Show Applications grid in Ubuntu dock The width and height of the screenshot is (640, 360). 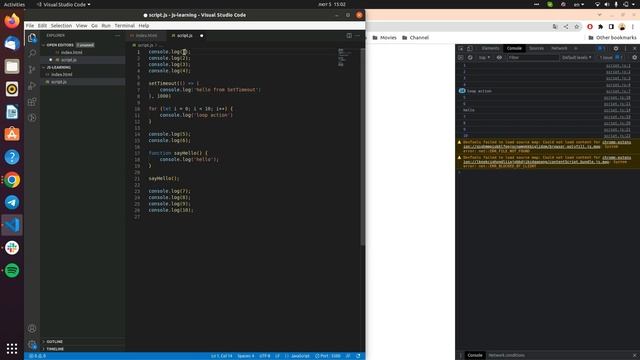click(12, 348)
